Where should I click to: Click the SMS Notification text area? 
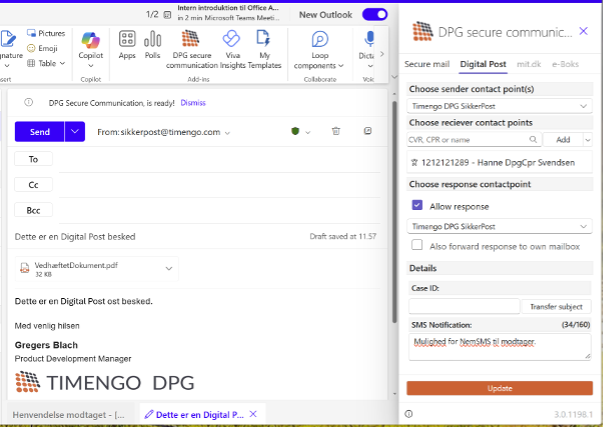pyautogui.click(x=500, y=347)
